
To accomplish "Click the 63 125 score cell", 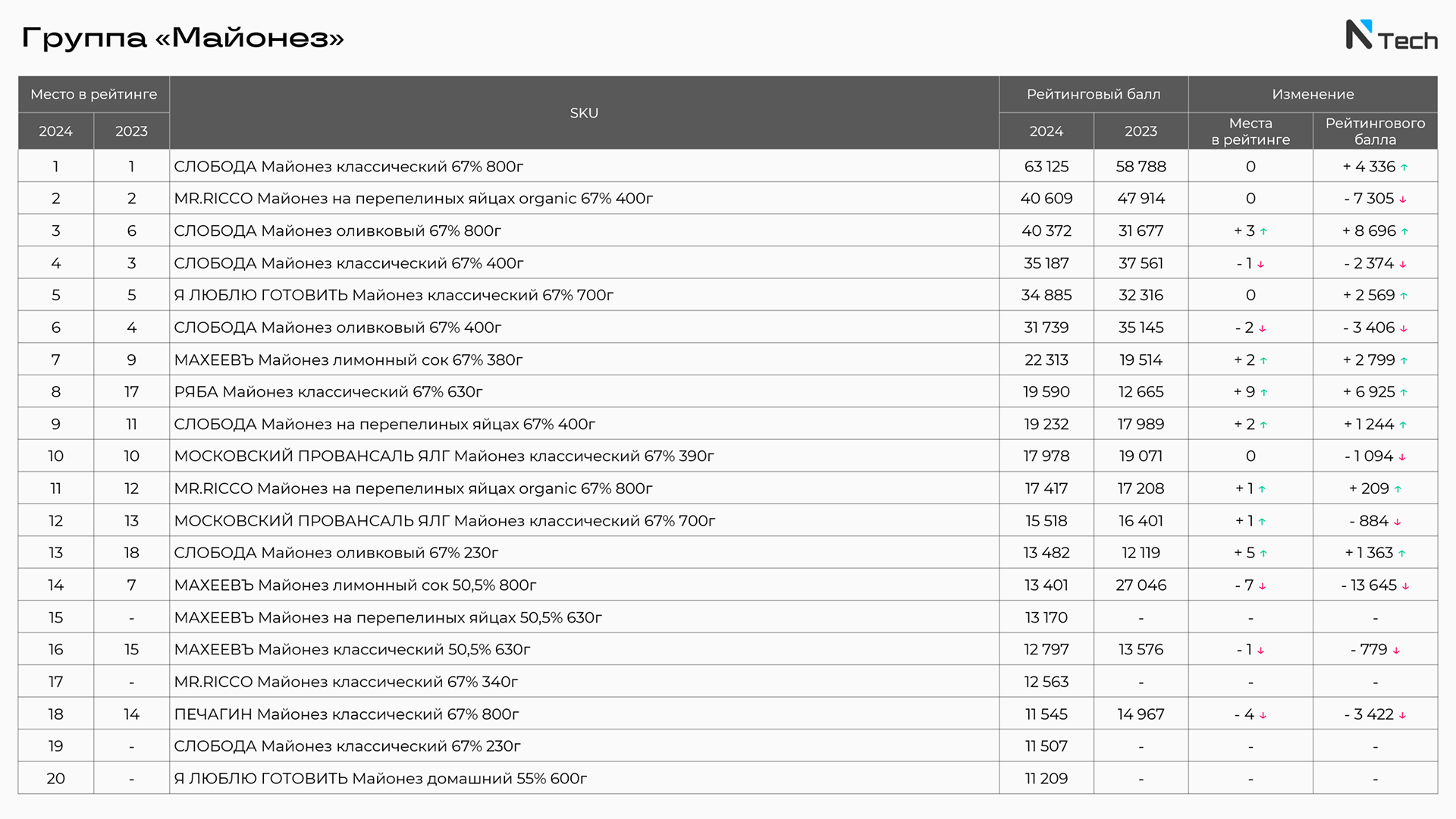I will pos(1046,166).
